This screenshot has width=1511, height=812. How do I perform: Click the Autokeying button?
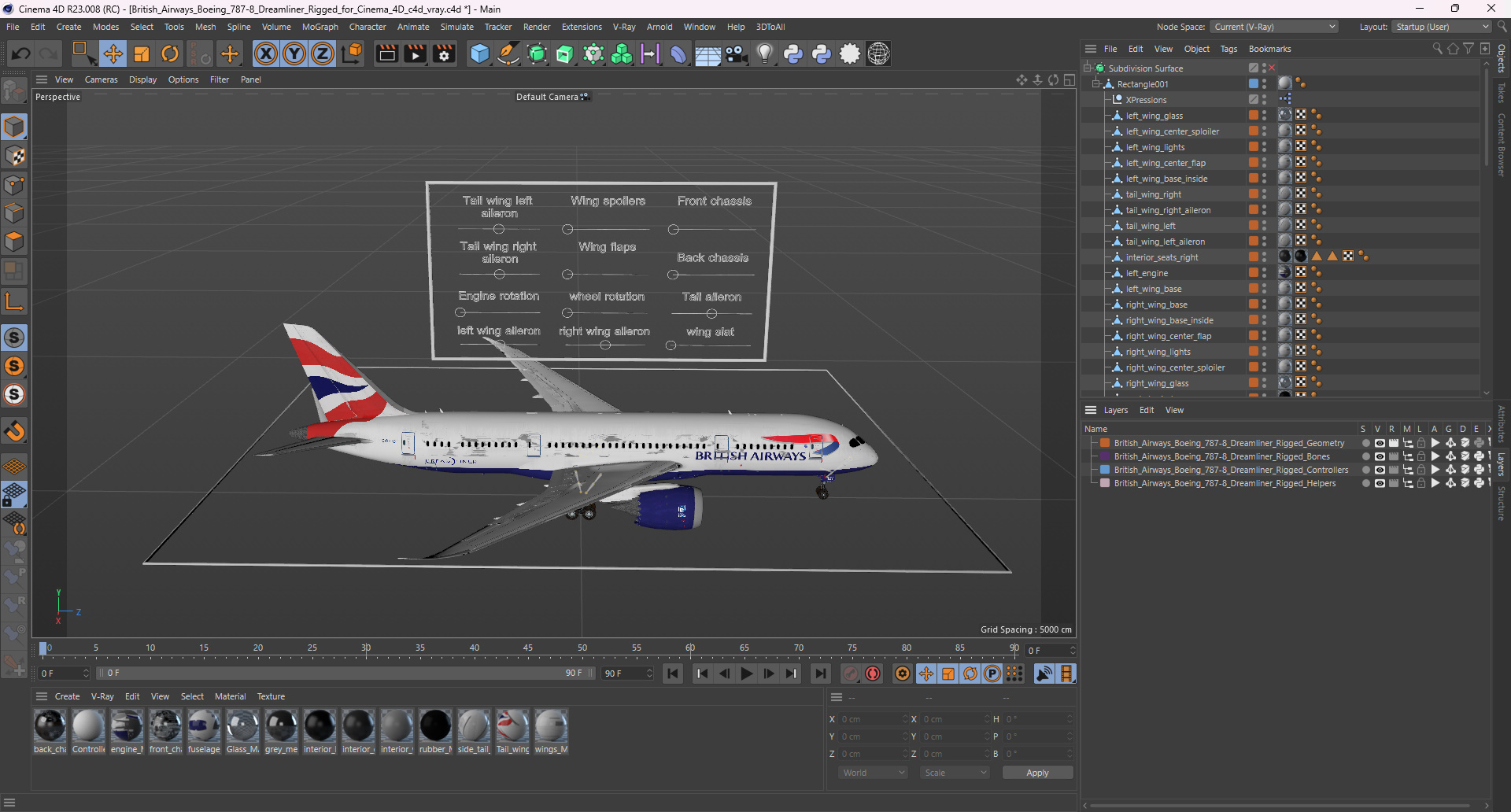873,674
